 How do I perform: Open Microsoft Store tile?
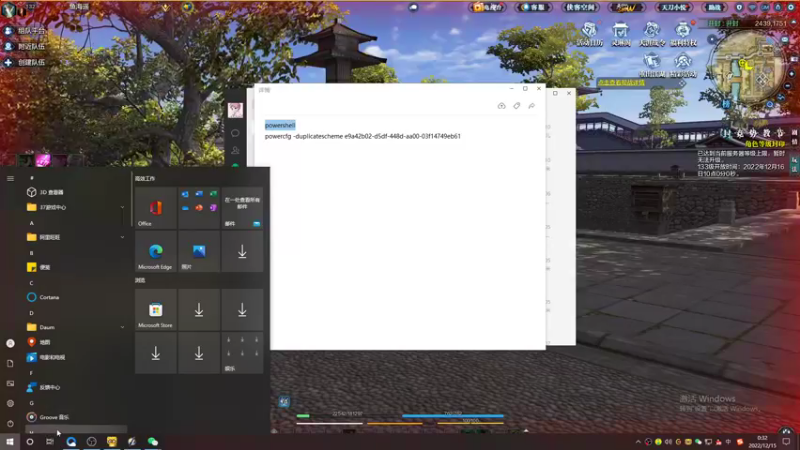(x=156, y=310)
